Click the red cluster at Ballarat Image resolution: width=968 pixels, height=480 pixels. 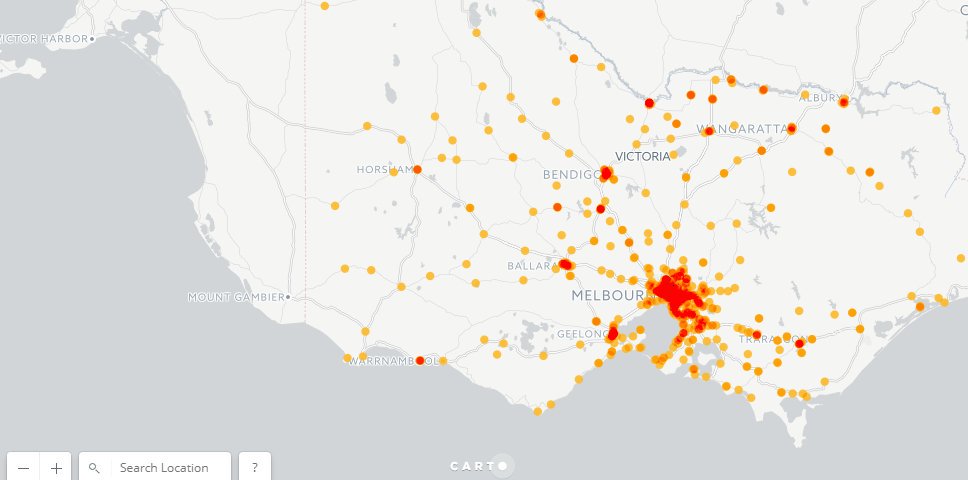pyautogui.click(x=565, y=264)
